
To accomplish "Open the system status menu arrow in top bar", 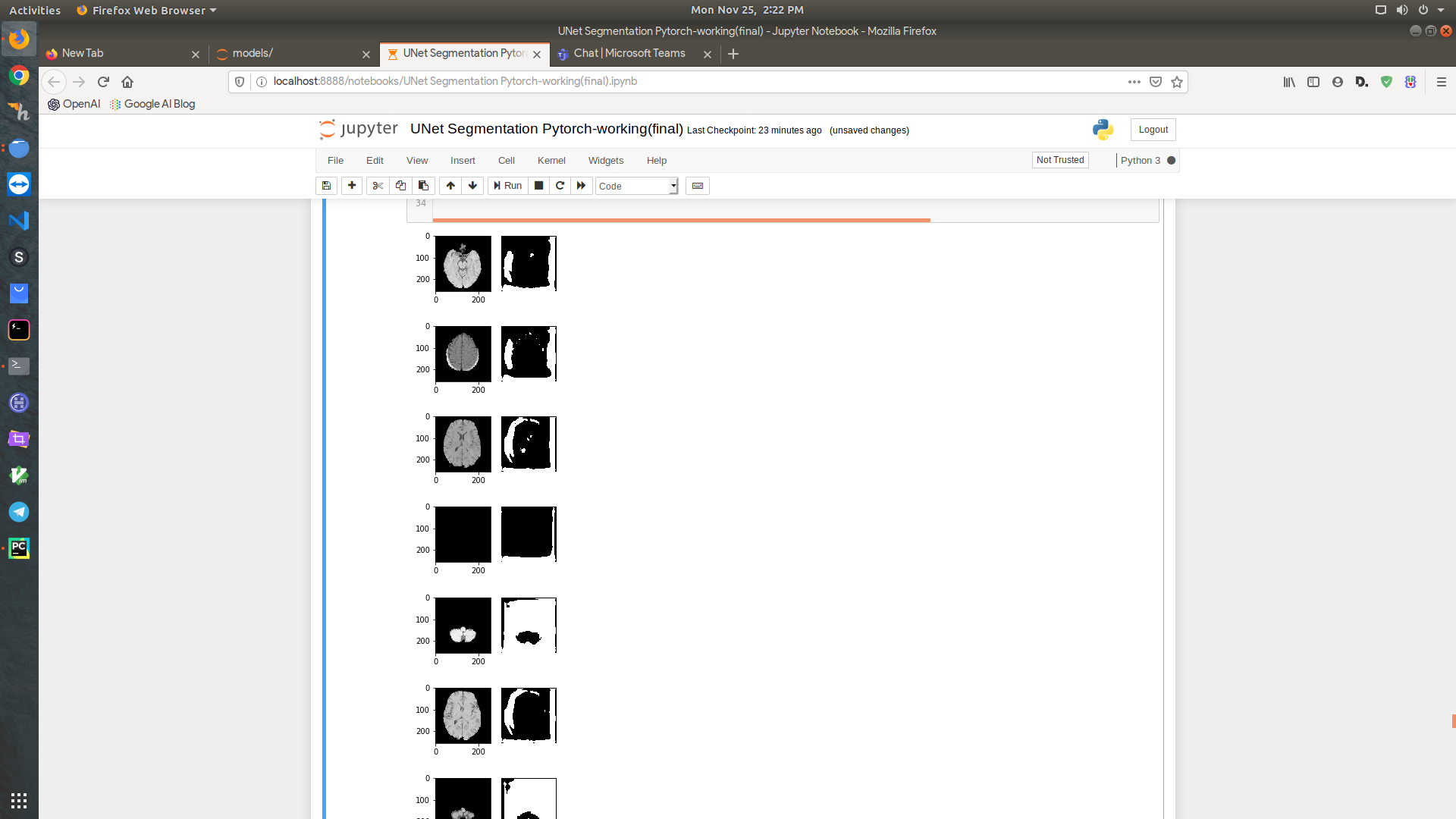I will pos(1441,10).
